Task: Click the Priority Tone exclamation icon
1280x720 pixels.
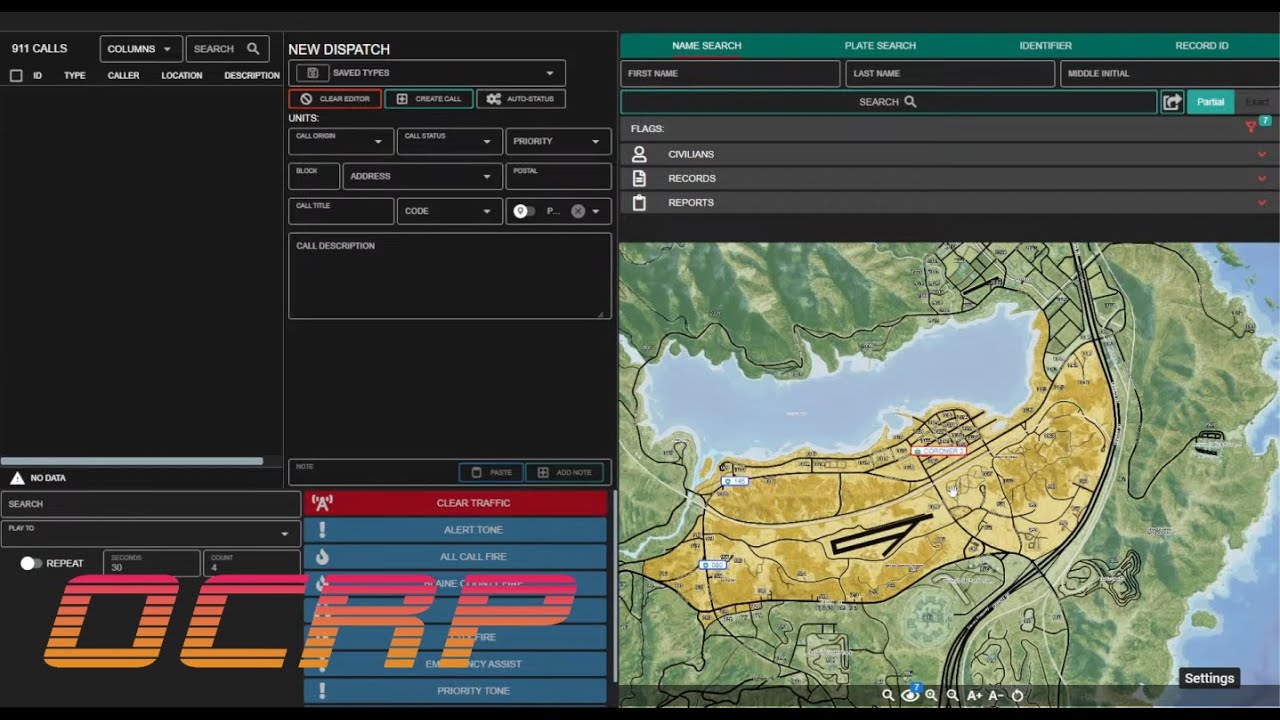Action: 322,691
